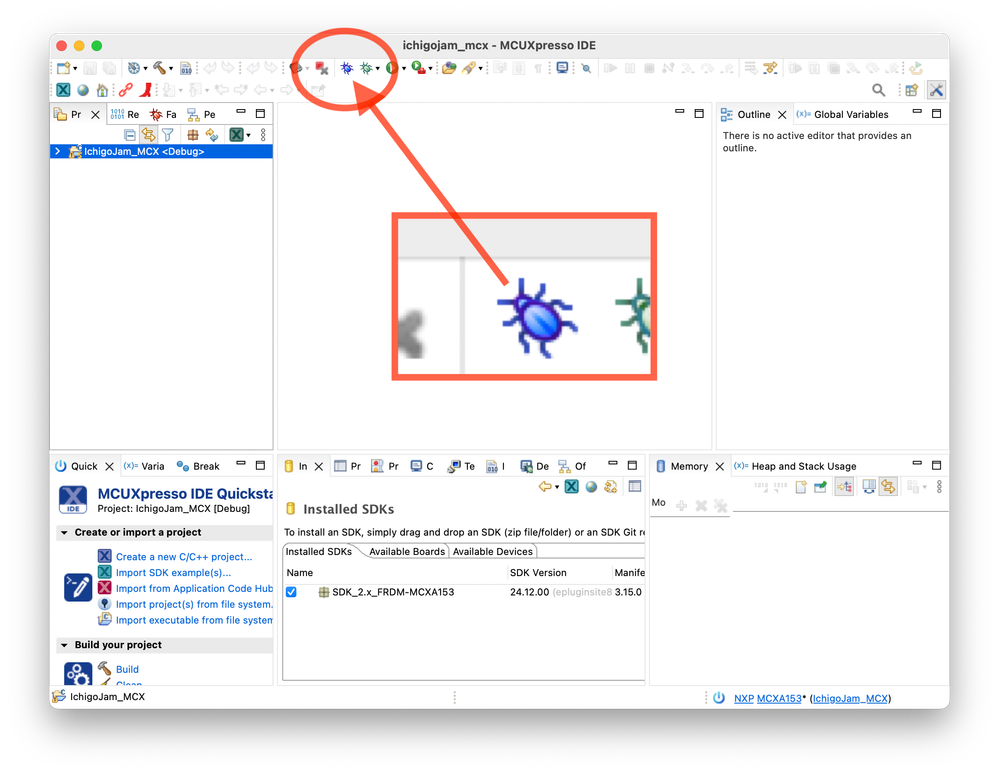The height and width of the screenshot is (774, 999).
Task: Switch to the Fa faults tab
Action: pyautogui.click(x=163, y=115)
